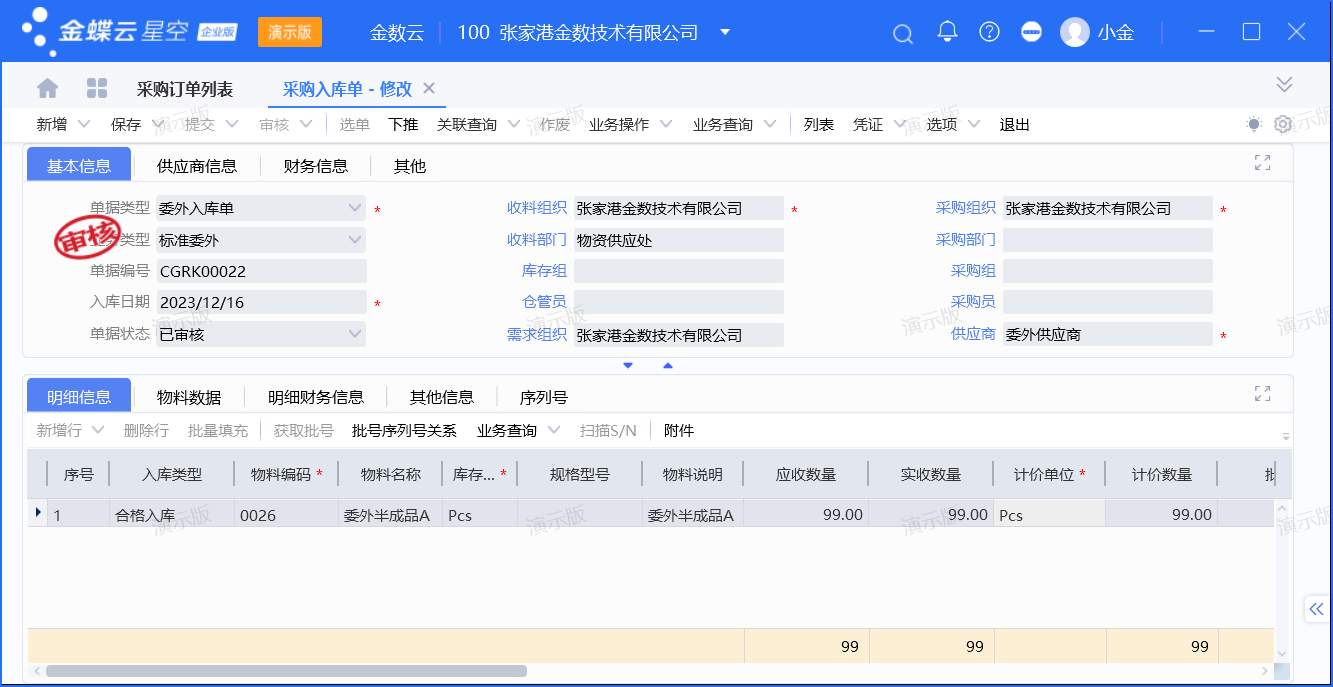Click the 应收数量 column header

806,475
